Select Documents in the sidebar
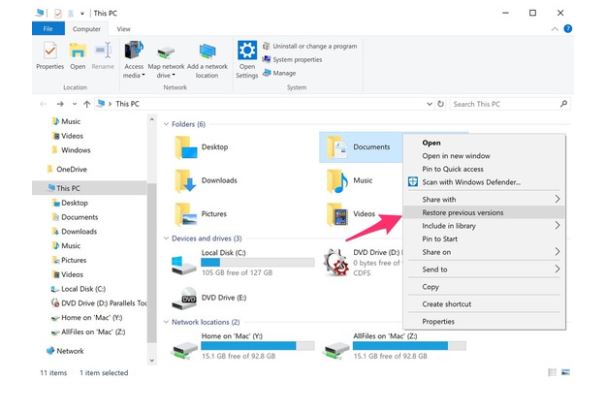Screen dimensions: 605x398 [x=75, y=217]
